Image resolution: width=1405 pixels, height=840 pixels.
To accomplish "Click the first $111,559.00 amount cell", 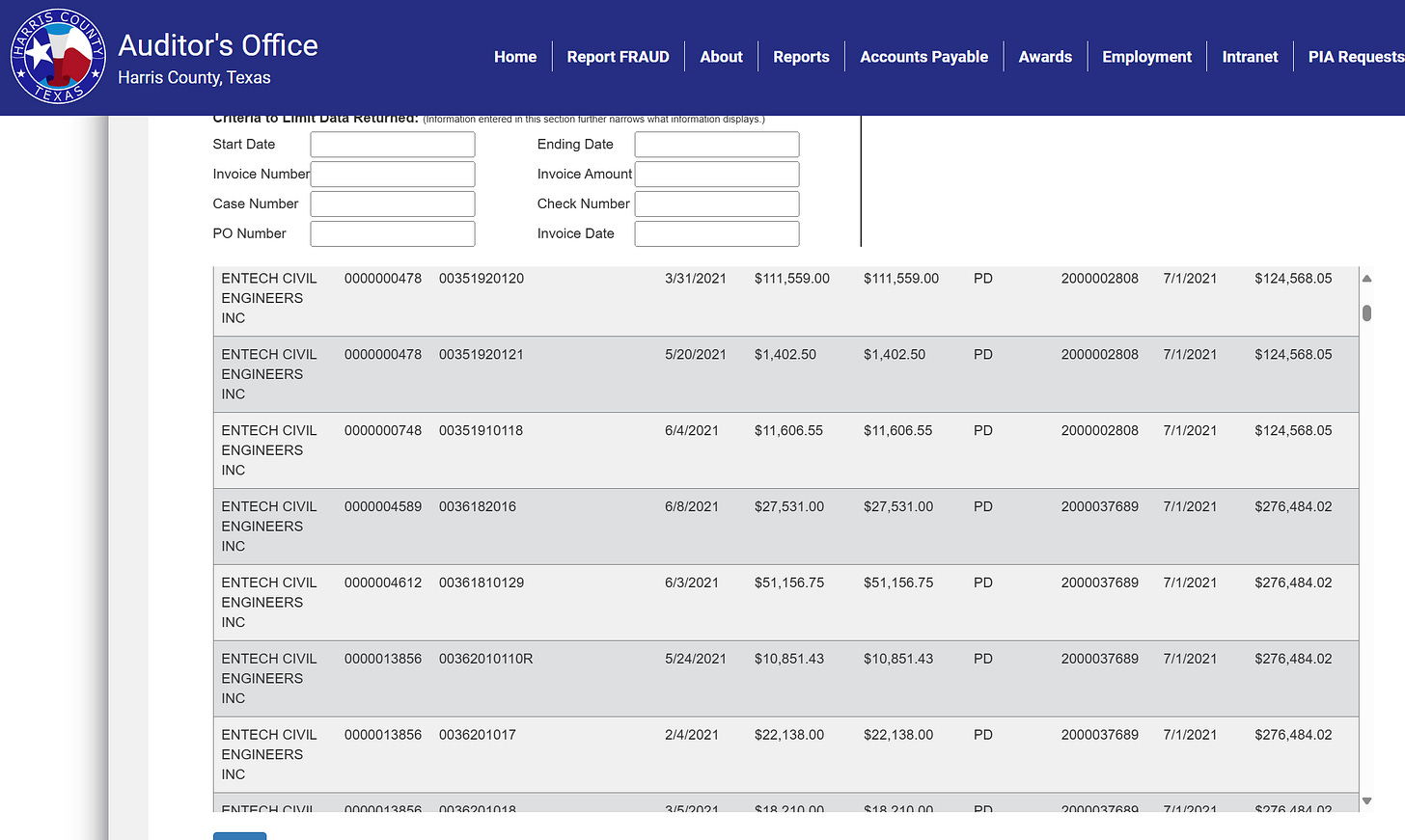I will tap(792, 279).
